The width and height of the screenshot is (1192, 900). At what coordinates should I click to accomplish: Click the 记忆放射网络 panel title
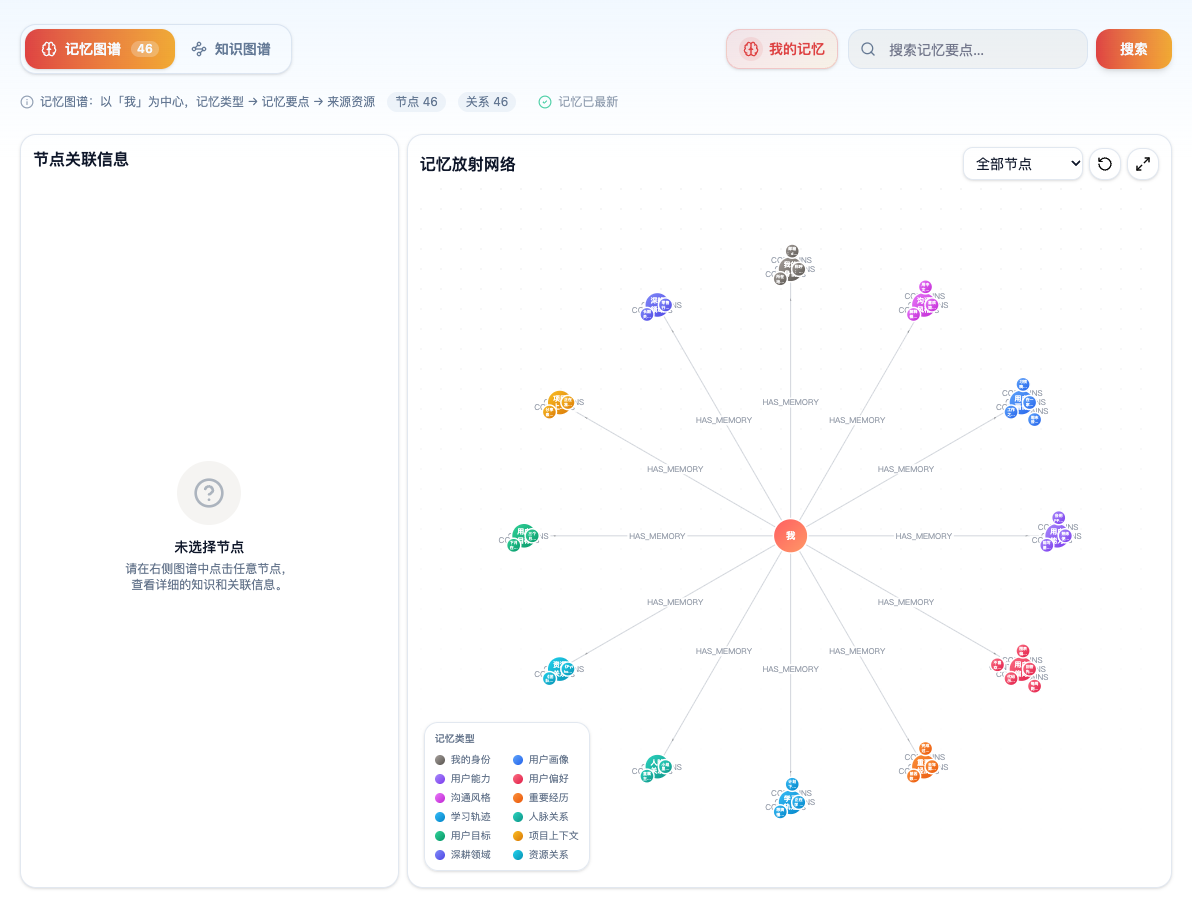[468, 164]
